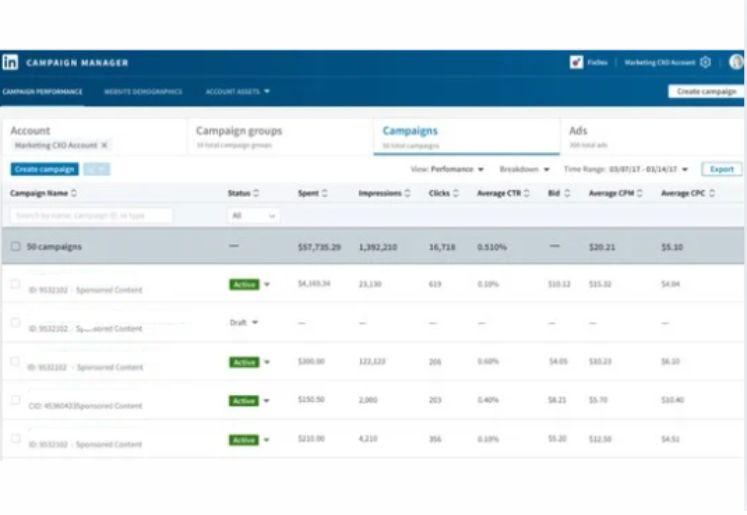The height and width of the screenshot is (515, 747).
Task: Switch to Website Demographics tab
Action: 143,91
